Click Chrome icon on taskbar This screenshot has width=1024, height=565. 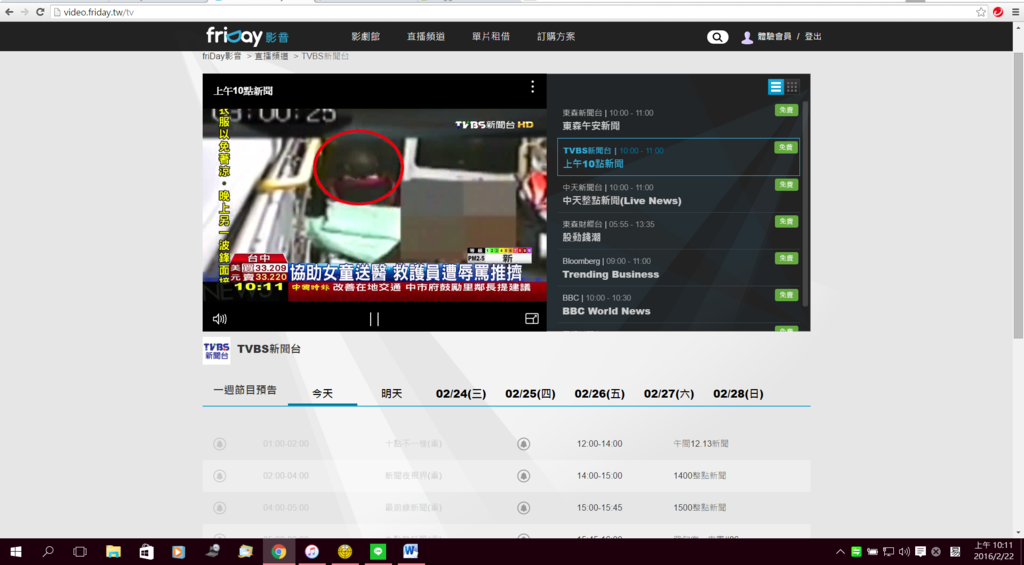tap(279, 552)
